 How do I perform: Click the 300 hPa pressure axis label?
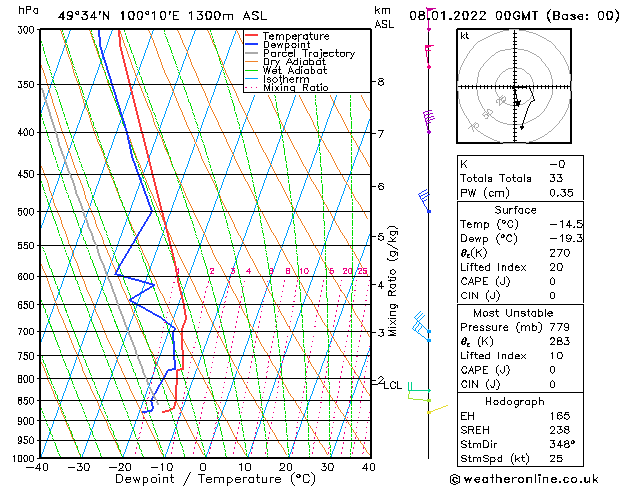click(x=27, y=30)
